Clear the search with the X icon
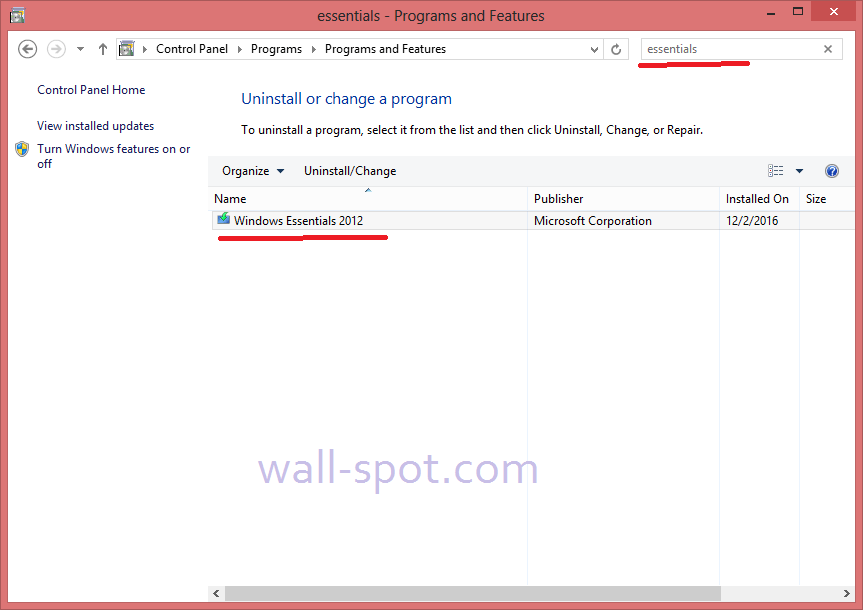 click(x=828, y=49)
